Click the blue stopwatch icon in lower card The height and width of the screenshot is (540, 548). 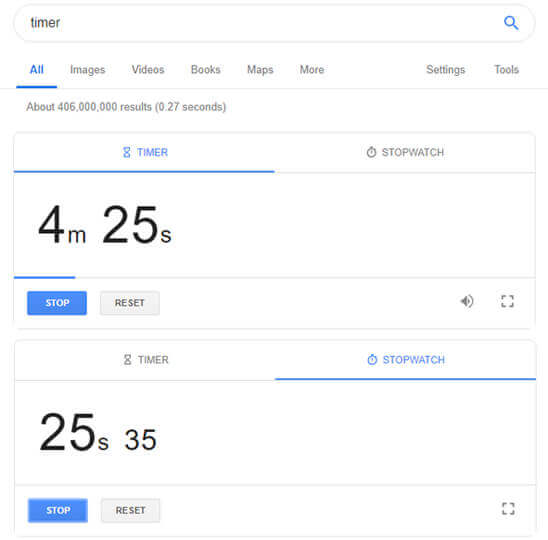click(x=372, y=360)
